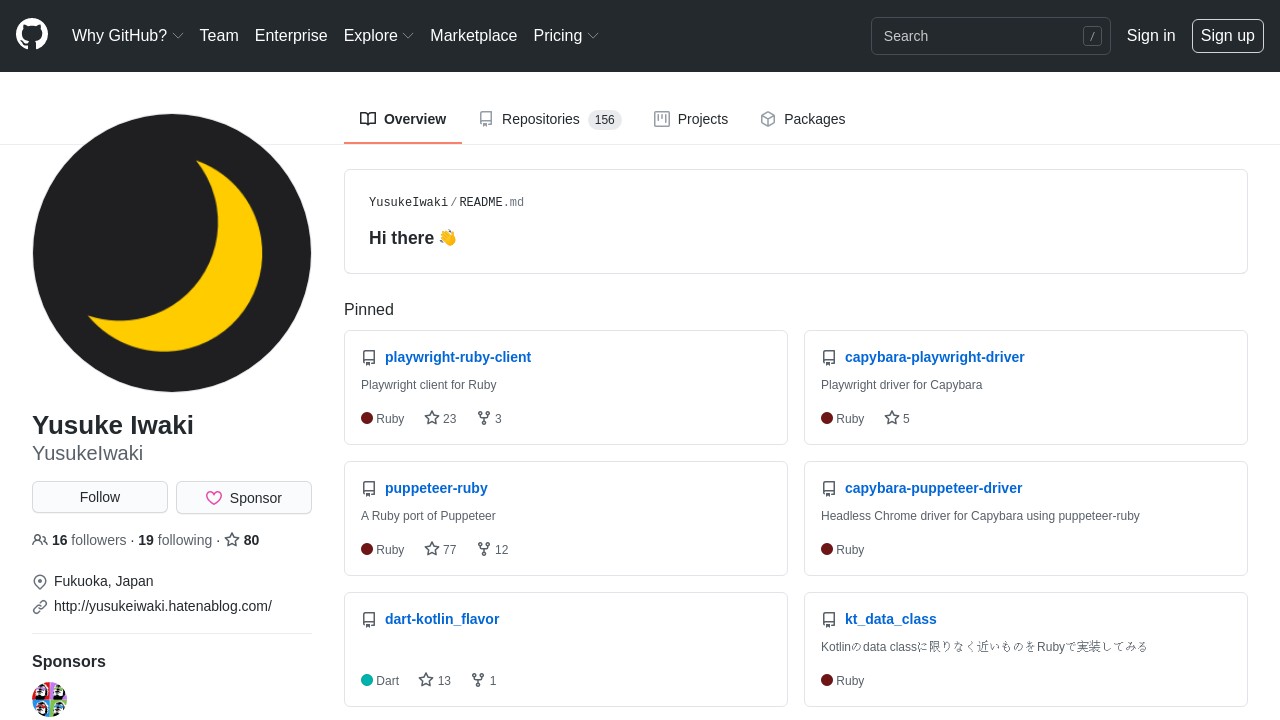Click the followers people icon
The width and height of the screenshot is (1280, 720).
[40, 540]
